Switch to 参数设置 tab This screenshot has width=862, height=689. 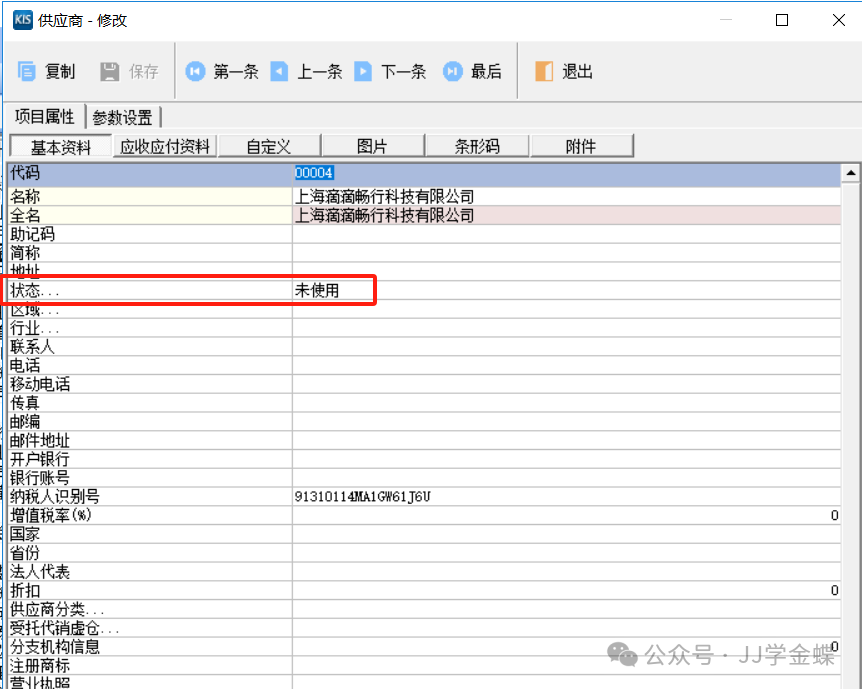(x=122, y=117)
